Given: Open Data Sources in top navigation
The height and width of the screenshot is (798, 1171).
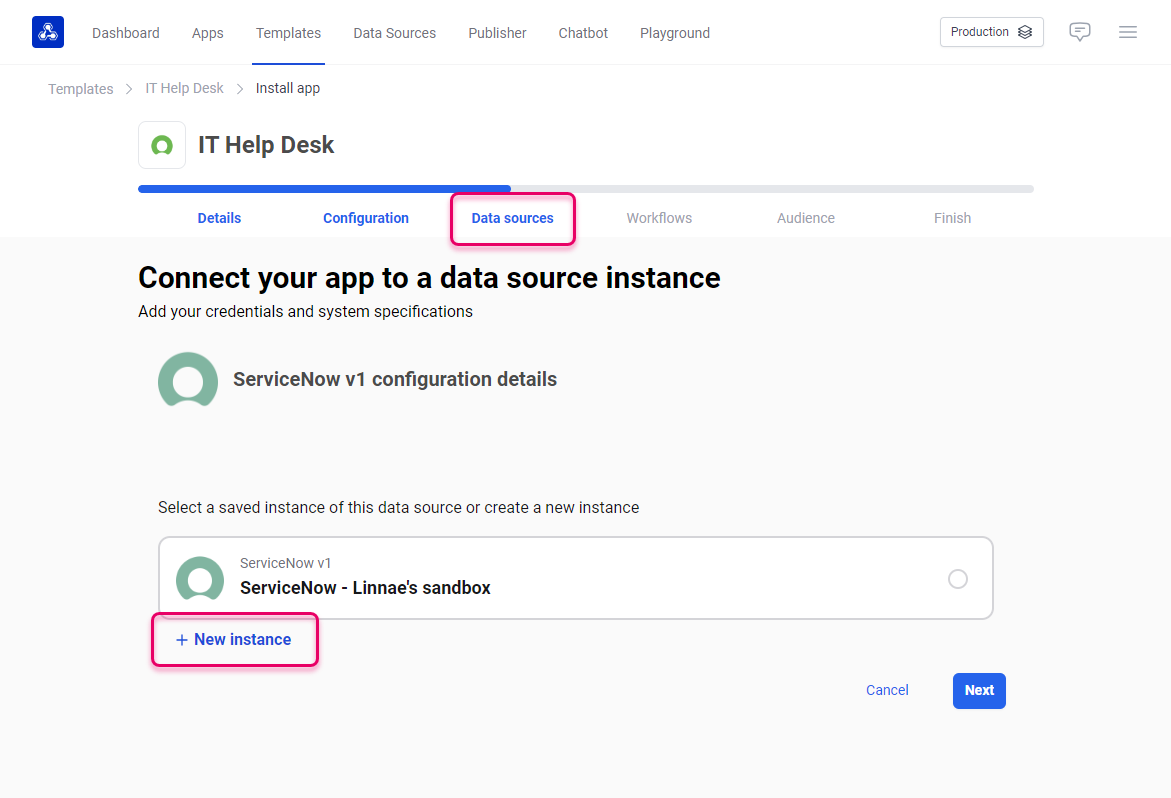Looking at the screenshot, I should point(394,33).
